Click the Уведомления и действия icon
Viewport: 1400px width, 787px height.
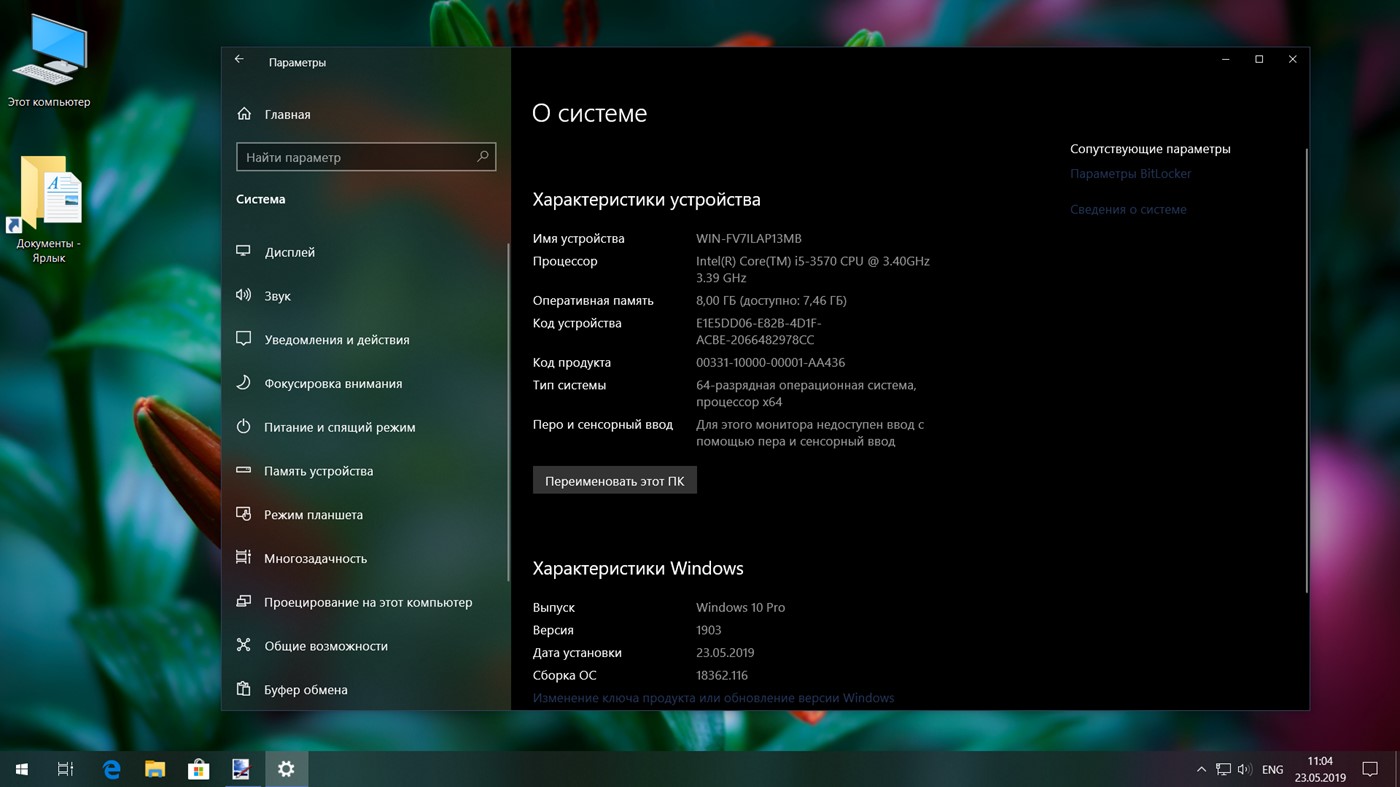[x=243, y=339]
